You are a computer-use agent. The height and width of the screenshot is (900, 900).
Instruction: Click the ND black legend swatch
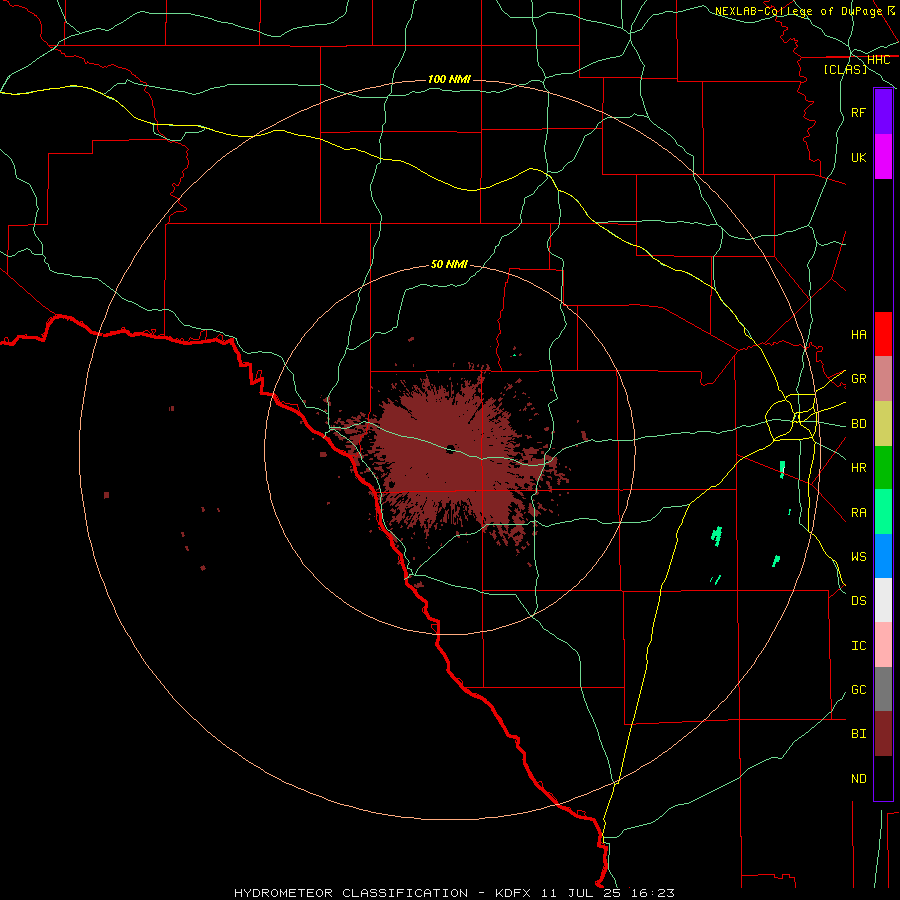coord(883,778)
